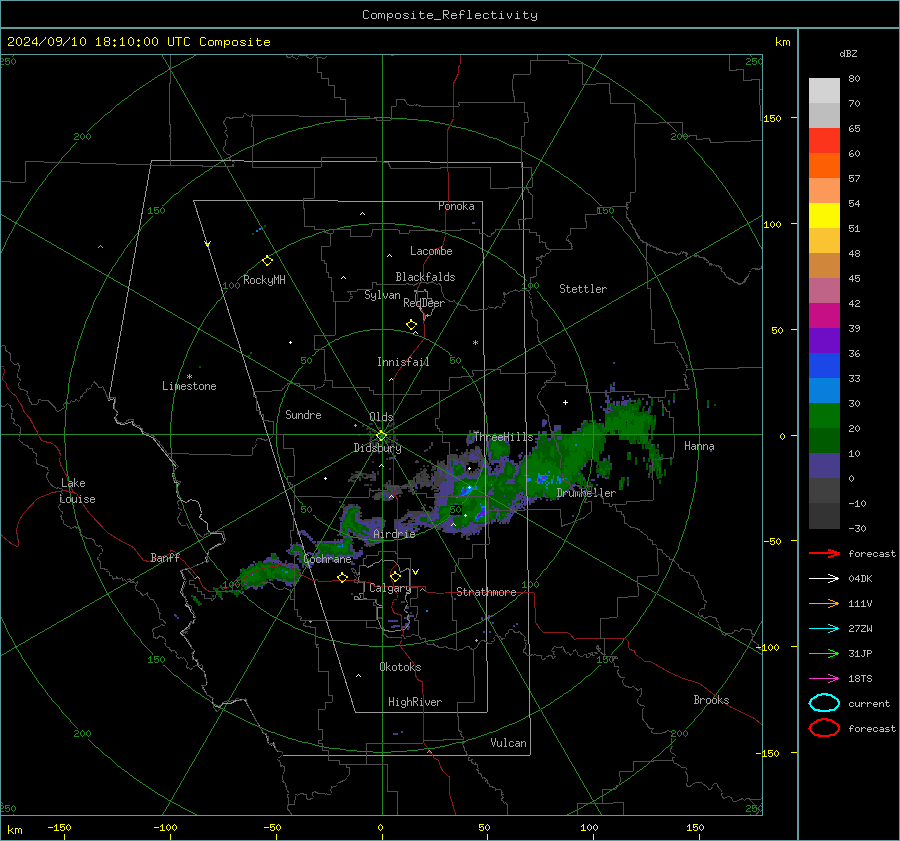Click the asterisk marker above Limestone
The image size is (900, 841).
pyautogui.click(x=189, y=377)
